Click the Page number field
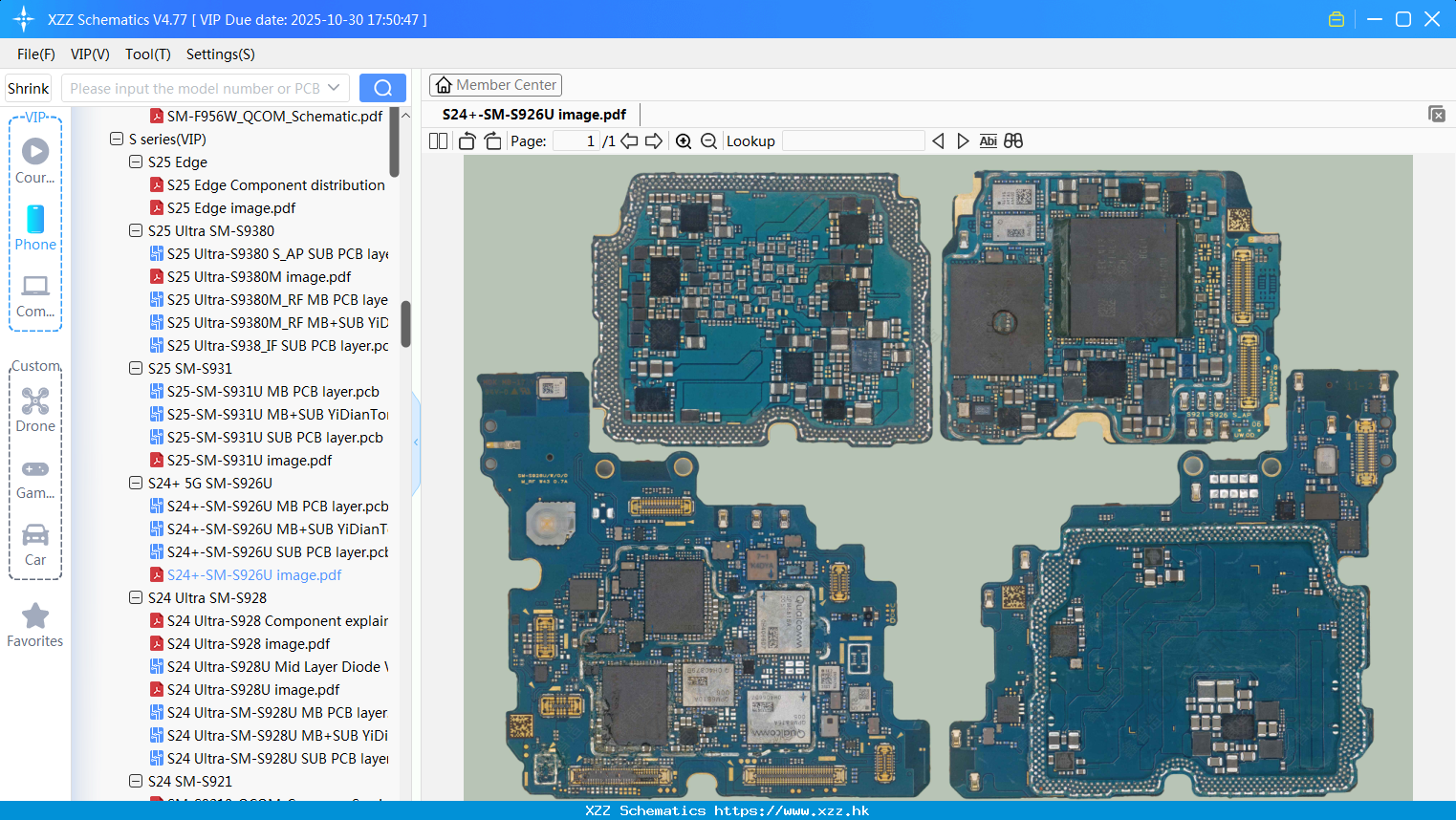 pos(576,140)
